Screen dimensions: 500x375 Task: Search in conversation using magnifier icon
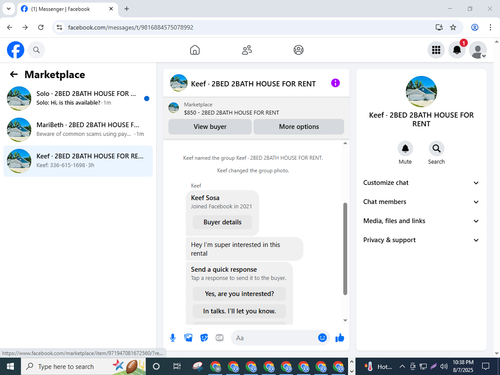click(436, 148)
